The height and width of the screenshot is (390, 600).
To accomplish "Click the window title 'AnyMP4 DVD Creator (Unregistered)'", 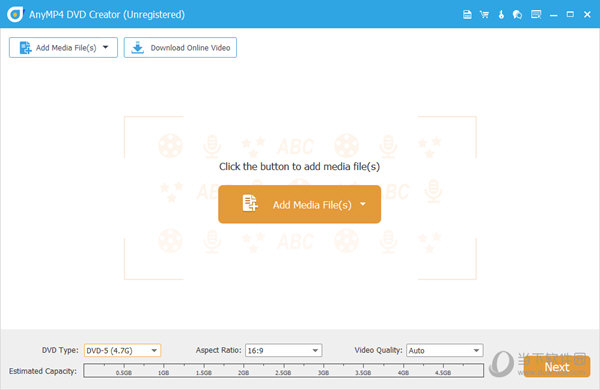I will pos(107,15).
